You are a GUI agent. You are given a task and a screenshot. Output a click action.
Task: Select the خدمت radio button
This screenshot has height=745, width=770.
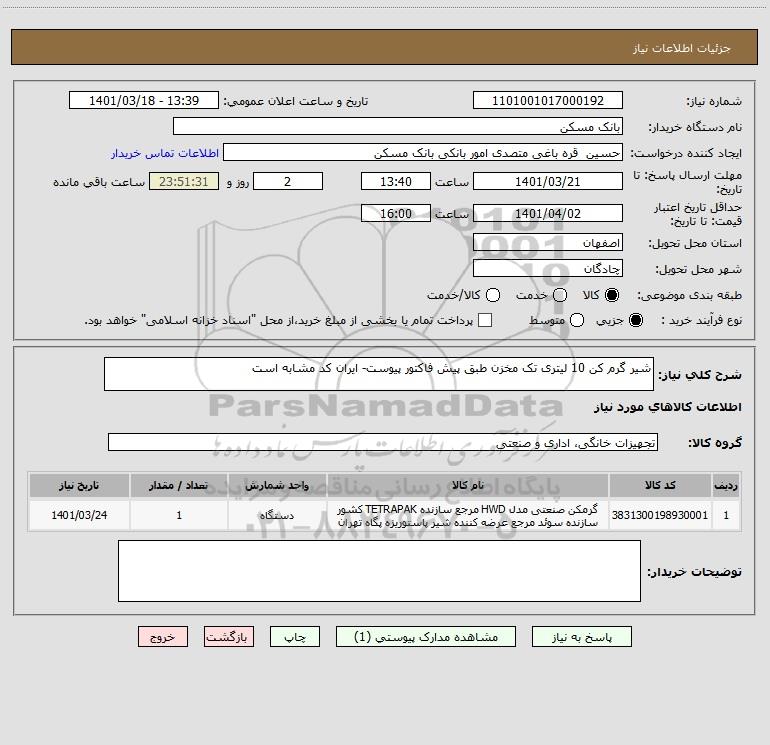pos(560,295)
